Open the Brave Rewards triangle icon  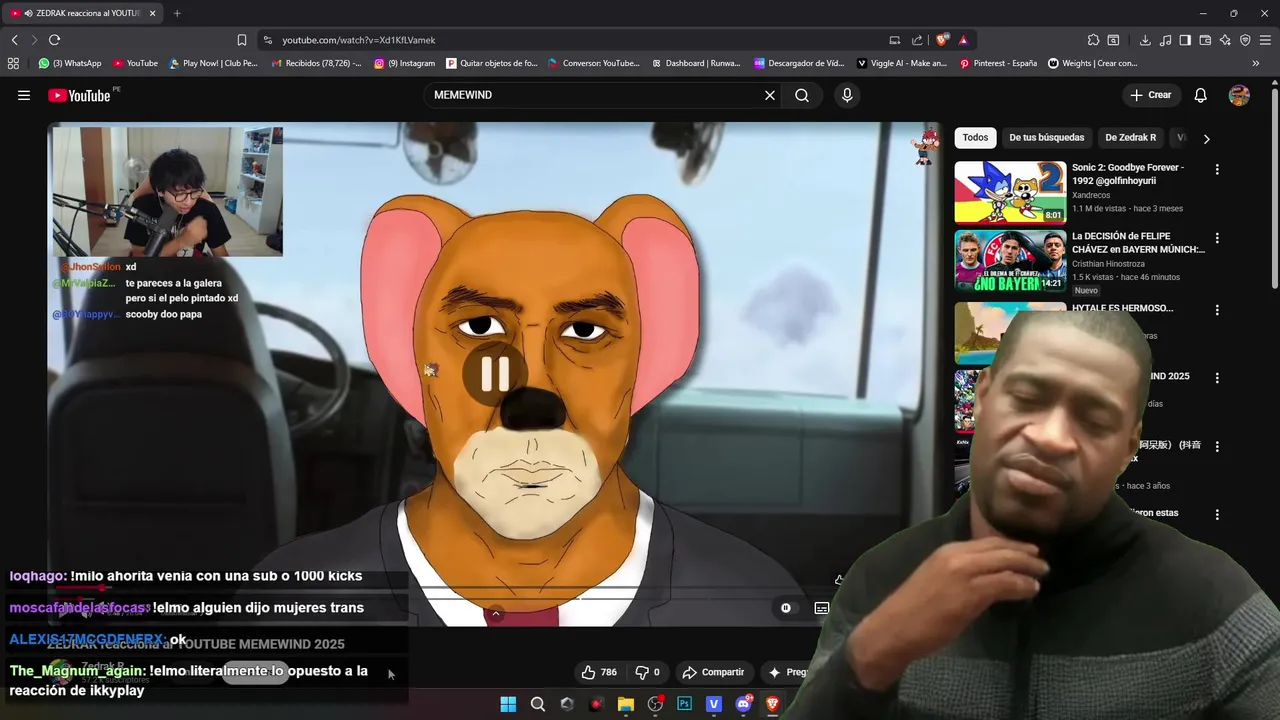pos(963,40)
